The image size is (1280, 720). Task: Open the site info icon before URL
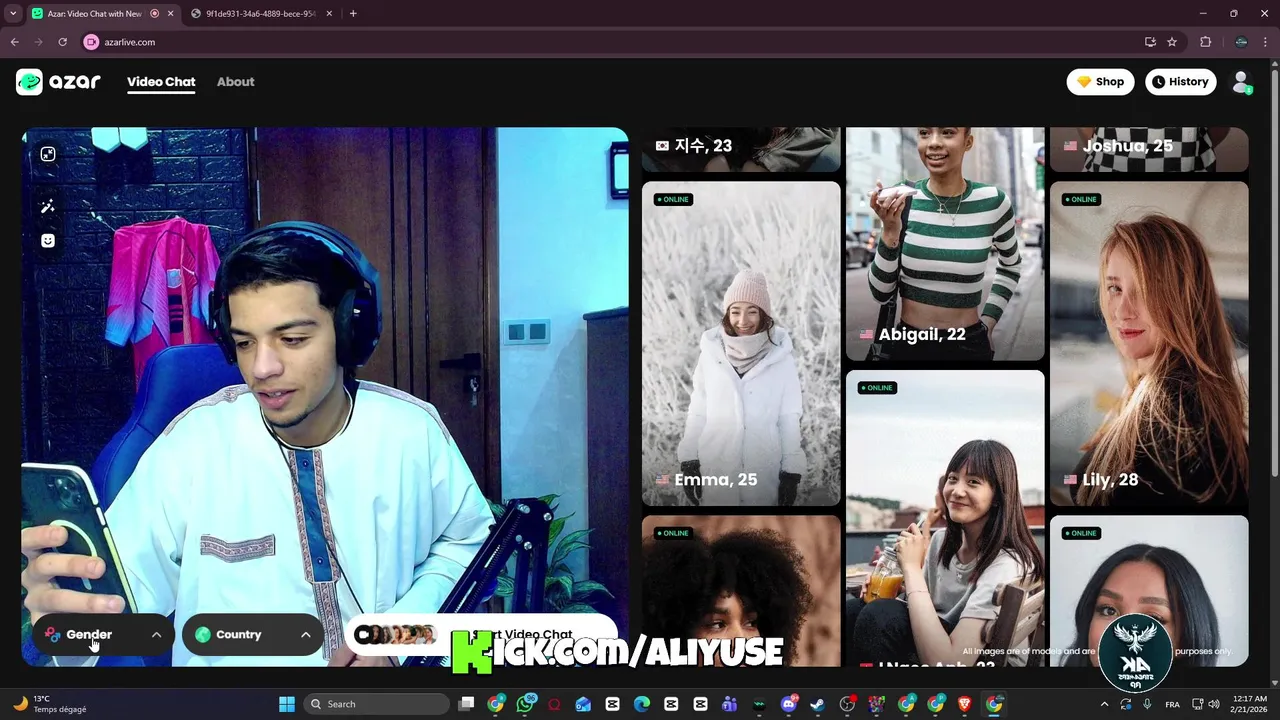pyautogui.click(x=92, y=42)
